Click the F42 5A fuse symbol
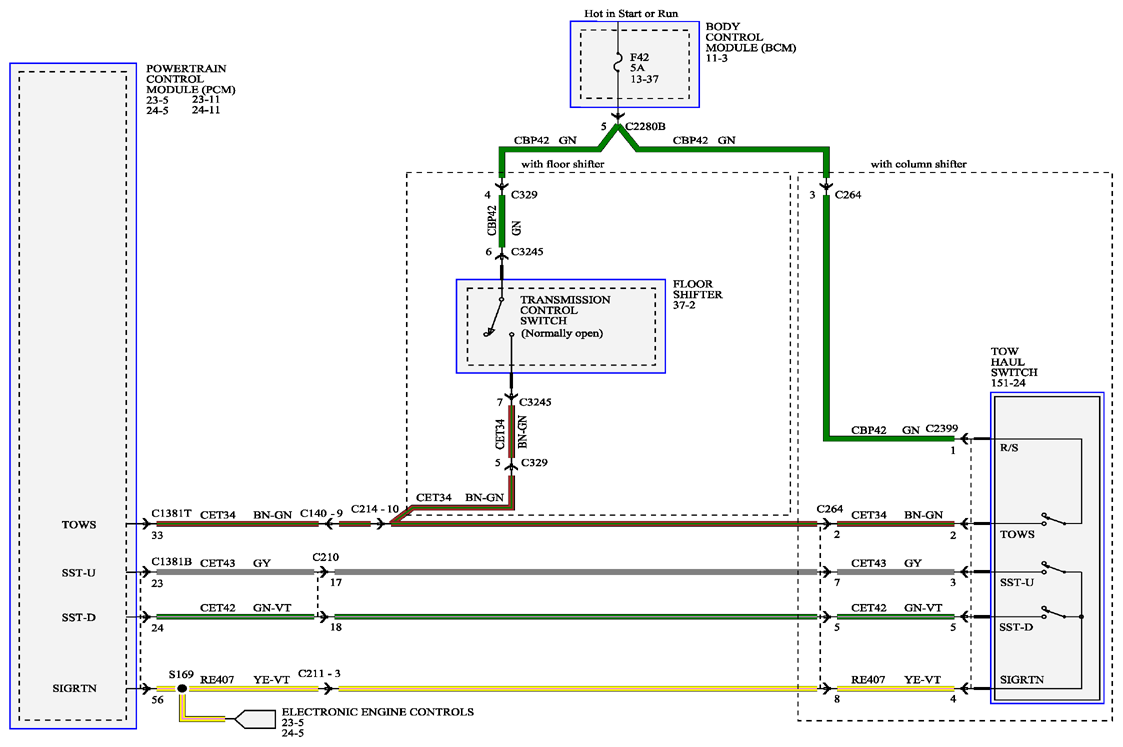 click(x=617, y=64)
